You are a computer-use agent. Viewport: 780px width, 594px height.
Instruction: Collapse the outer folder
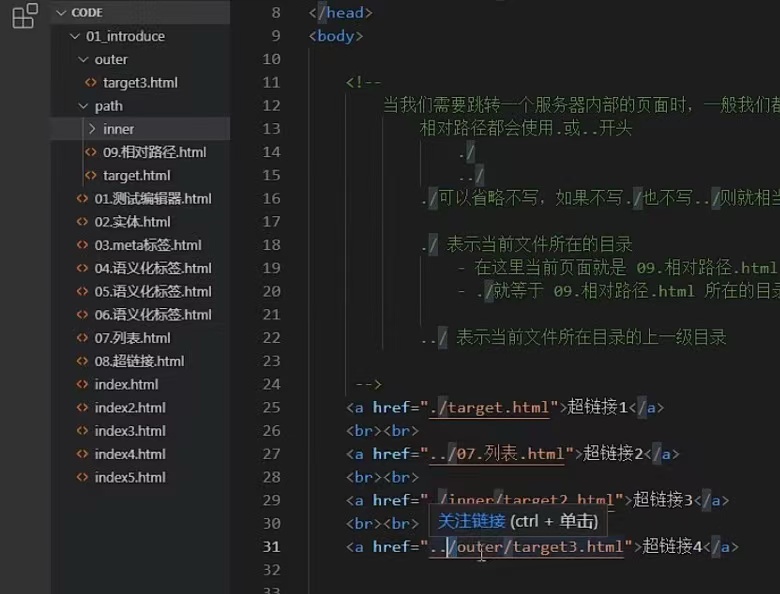[83, 60]
